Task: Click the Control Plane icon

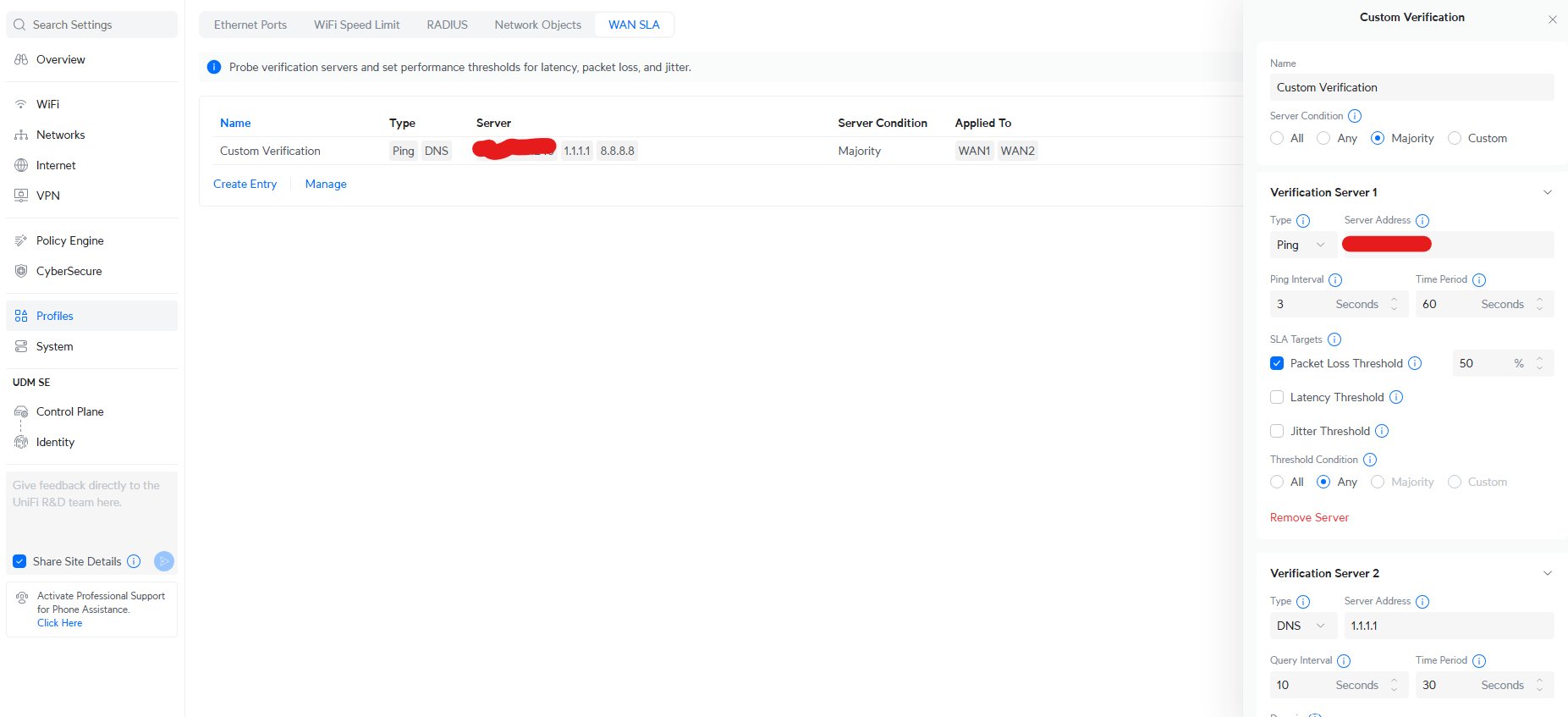Action: coord(21,411)
